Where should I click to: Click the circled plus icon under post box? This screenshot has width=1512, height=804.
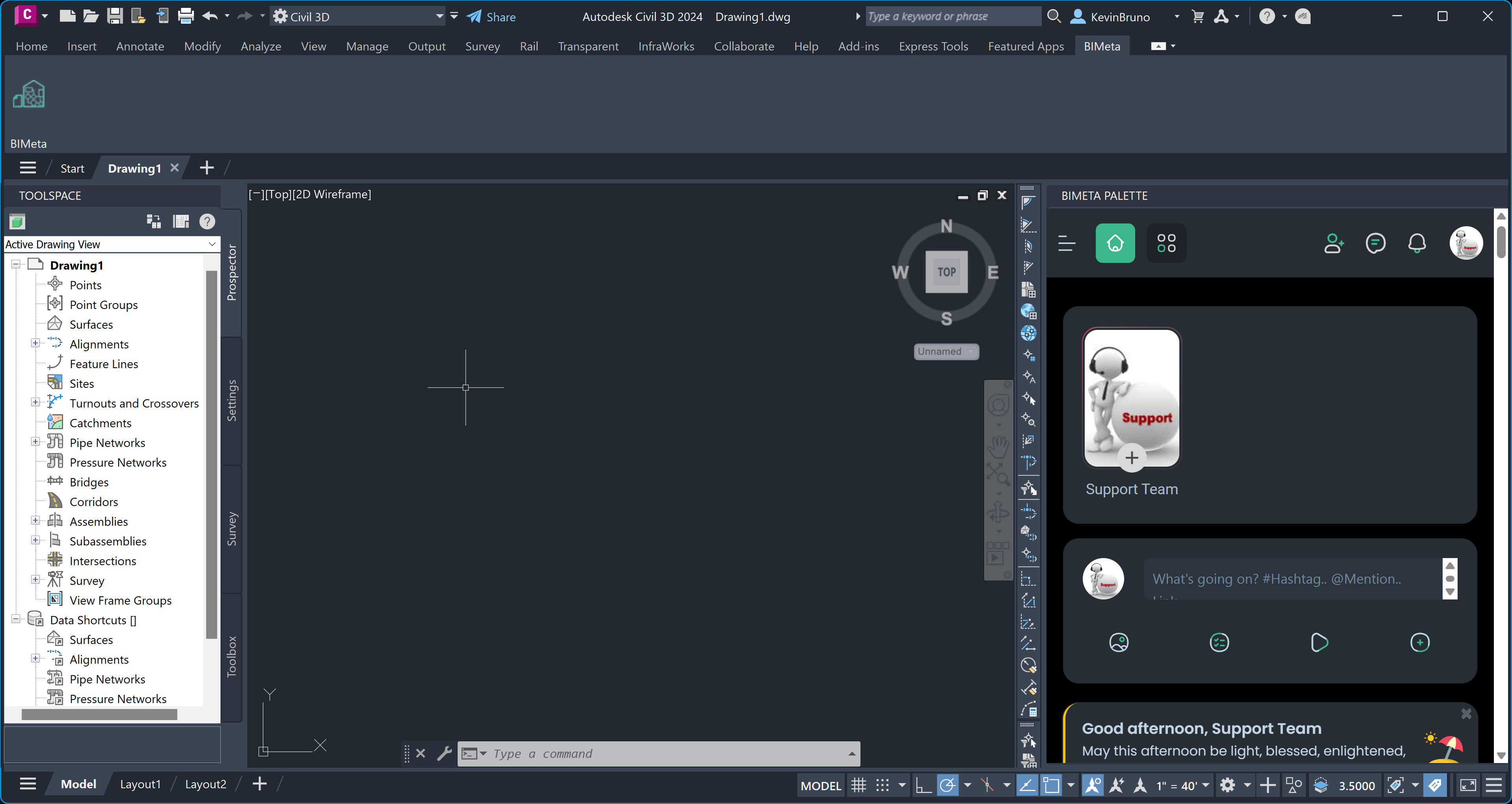click(1419, 643)
